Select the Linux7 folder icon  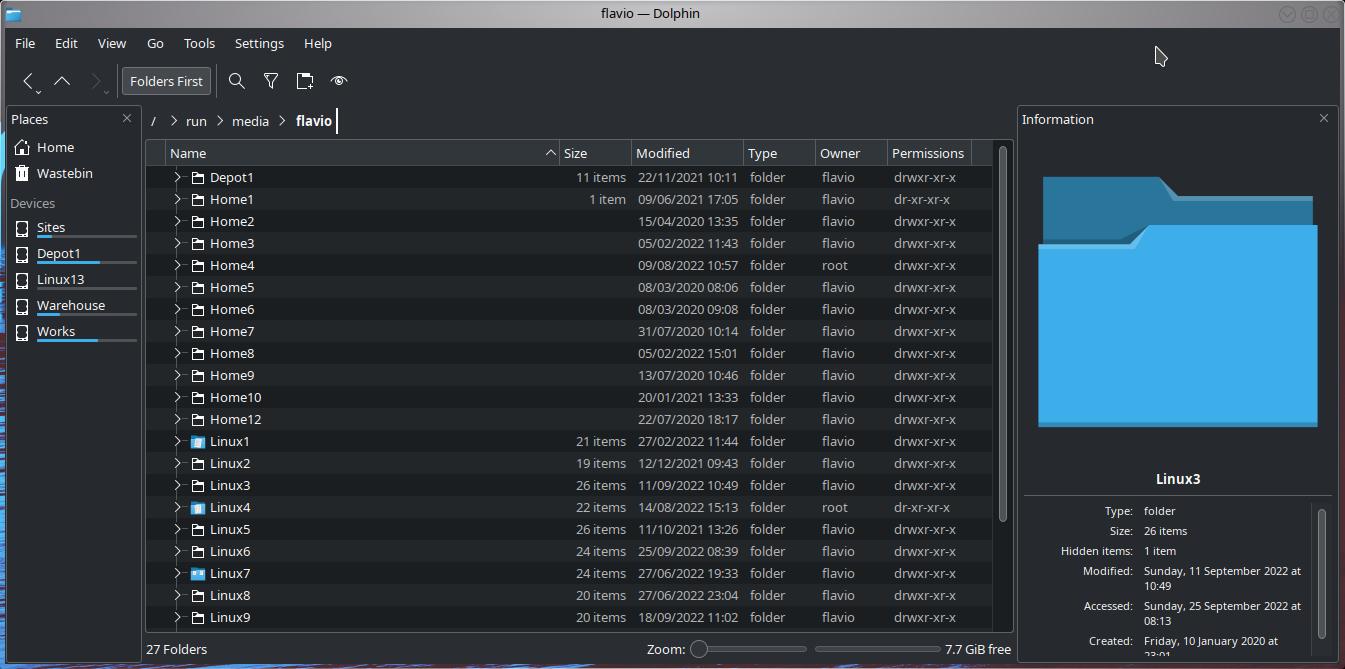(x=198, y=574)
